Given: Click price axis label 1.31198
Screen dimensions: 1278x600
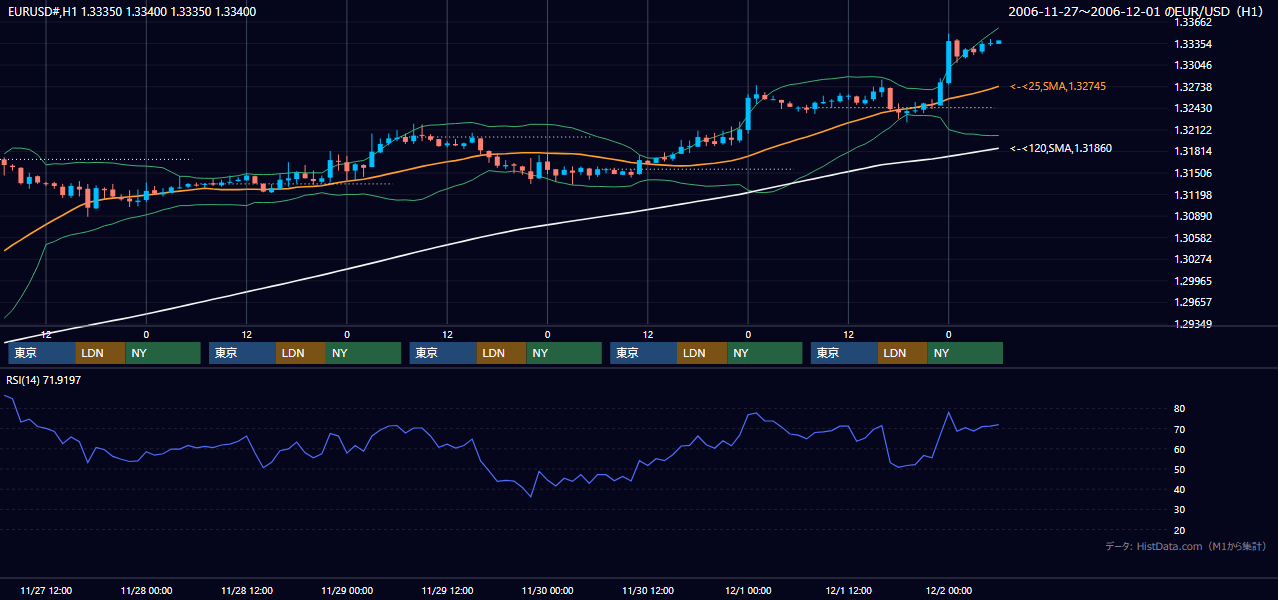Looking at the screenshot, I should click(x=1192, y=195).
